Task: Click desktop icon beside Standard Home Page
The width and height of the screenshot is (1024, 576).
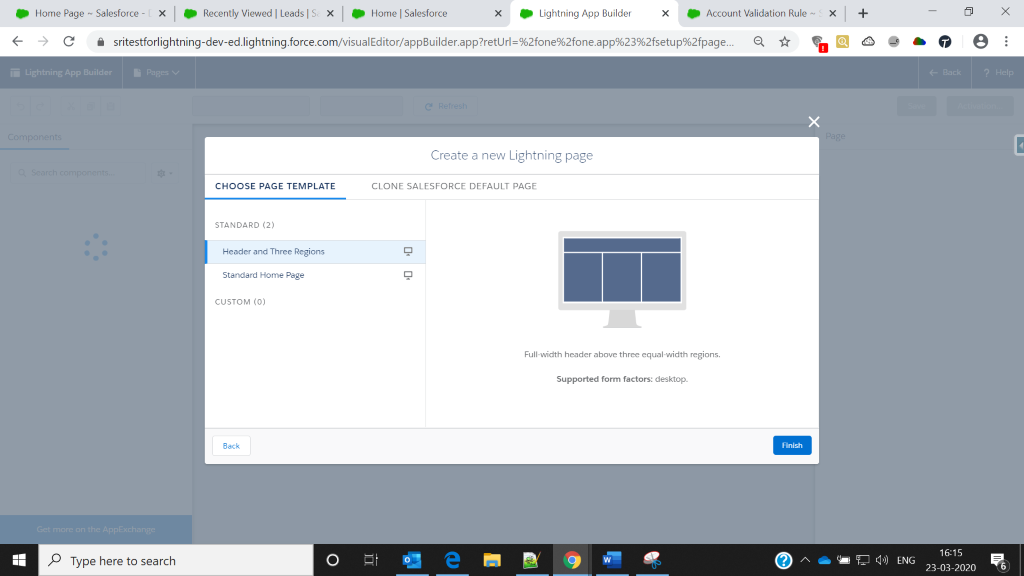Action: (407, 275)
